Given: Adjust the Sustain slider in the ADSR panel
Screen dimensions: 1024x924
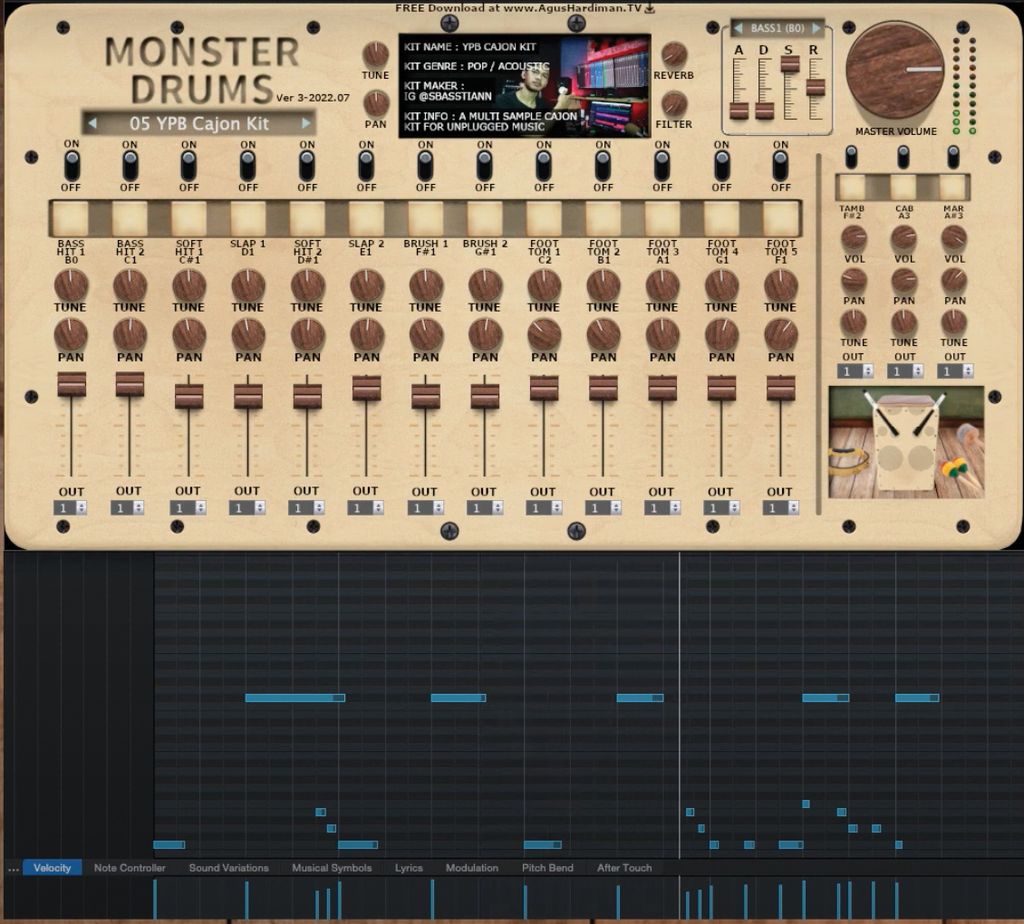Looking at the screenshot, I should coord(790,64).
